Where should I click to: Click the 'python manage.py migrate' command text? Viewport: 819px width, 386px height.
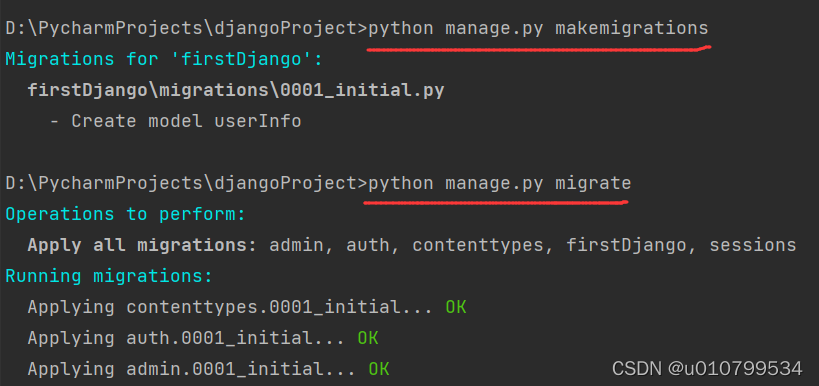[x=500, y=183]
